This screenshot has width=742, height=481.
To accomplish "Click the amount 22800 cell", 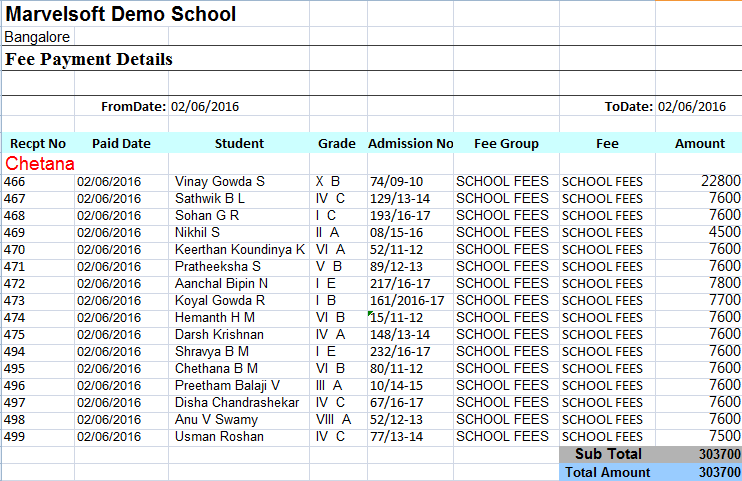I will 720,181.
